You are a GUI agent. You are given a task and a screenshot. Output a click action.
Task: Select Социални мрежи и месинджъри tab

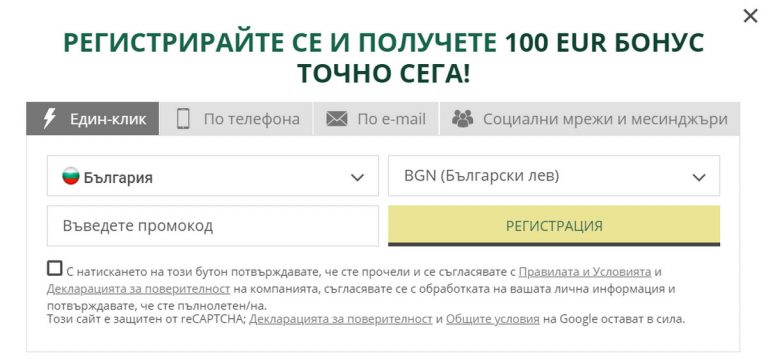[590, 119]
